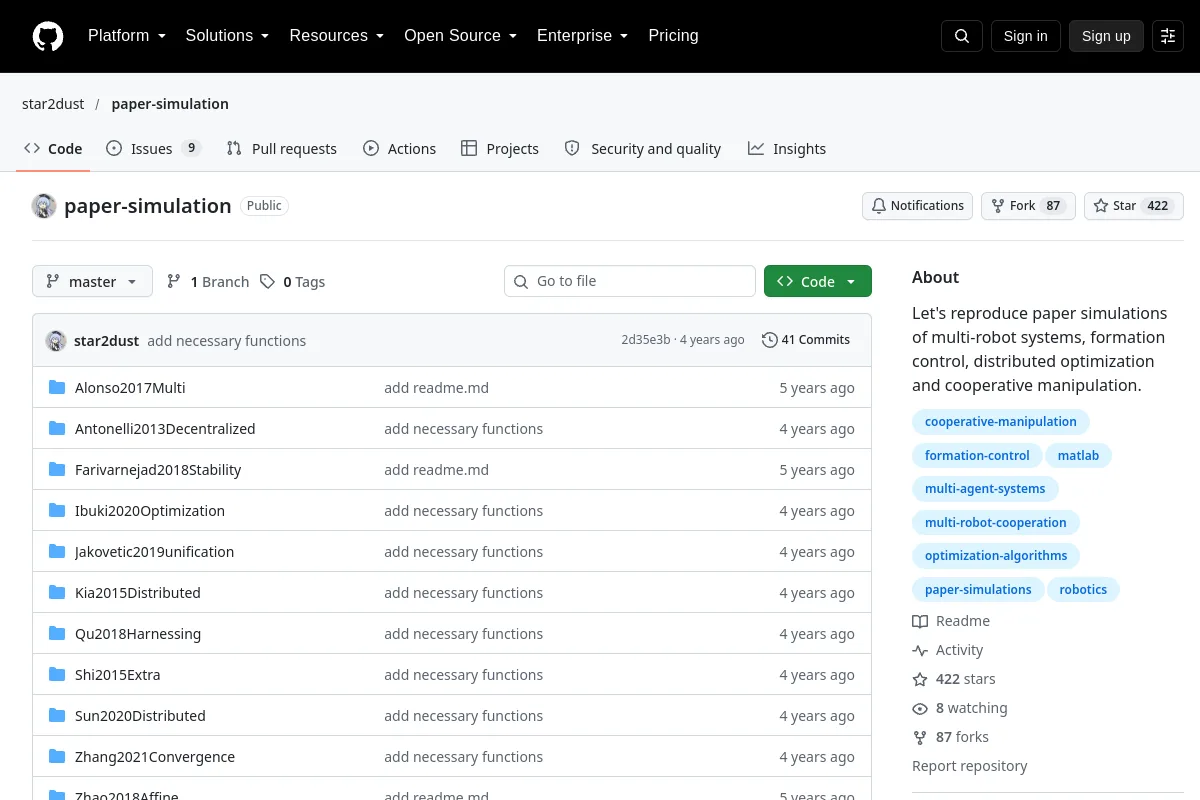Star the paper-simulation repository
Image resolution: width=1200 pixels, height=800 pixels.
click(1134, 206)
